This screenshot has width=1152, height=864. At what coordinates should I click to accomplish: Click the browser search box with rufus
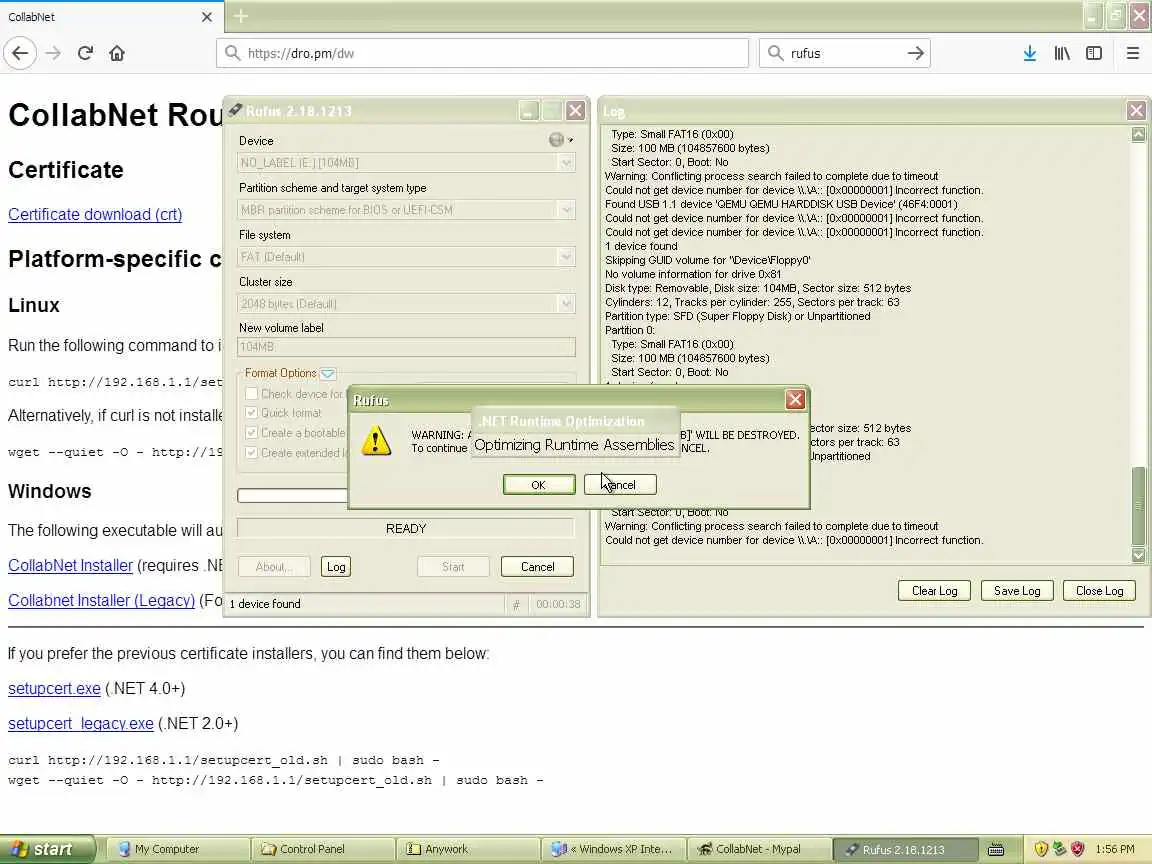pos(844,53)
